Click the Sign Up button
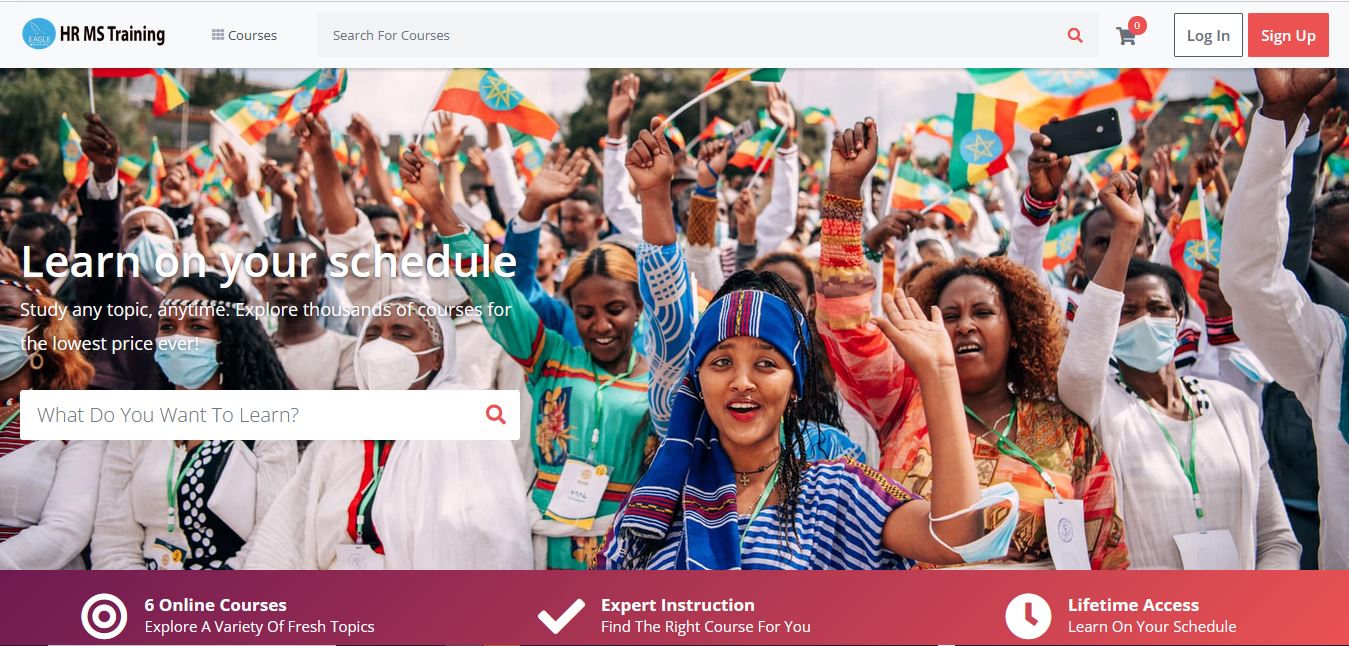 point(1288,35)
